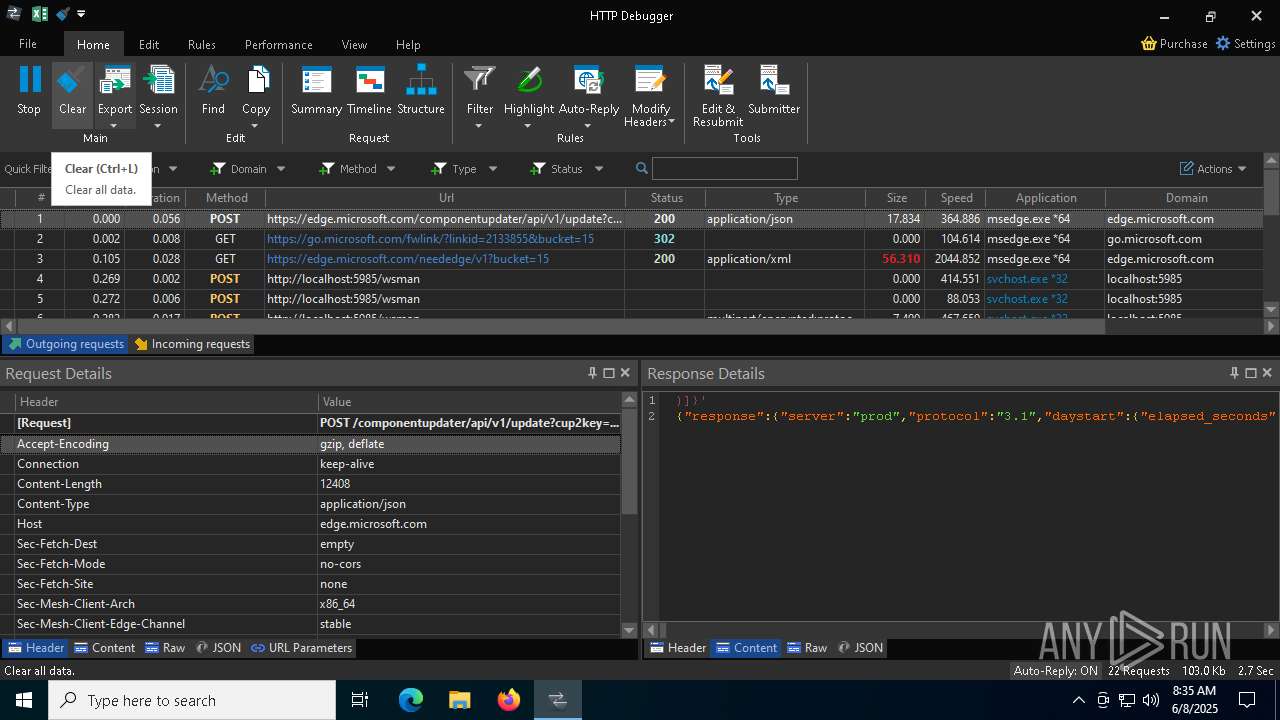Screen dimensions: 1280x720
Task: Open response JSON tab
Action: point(860,648)
